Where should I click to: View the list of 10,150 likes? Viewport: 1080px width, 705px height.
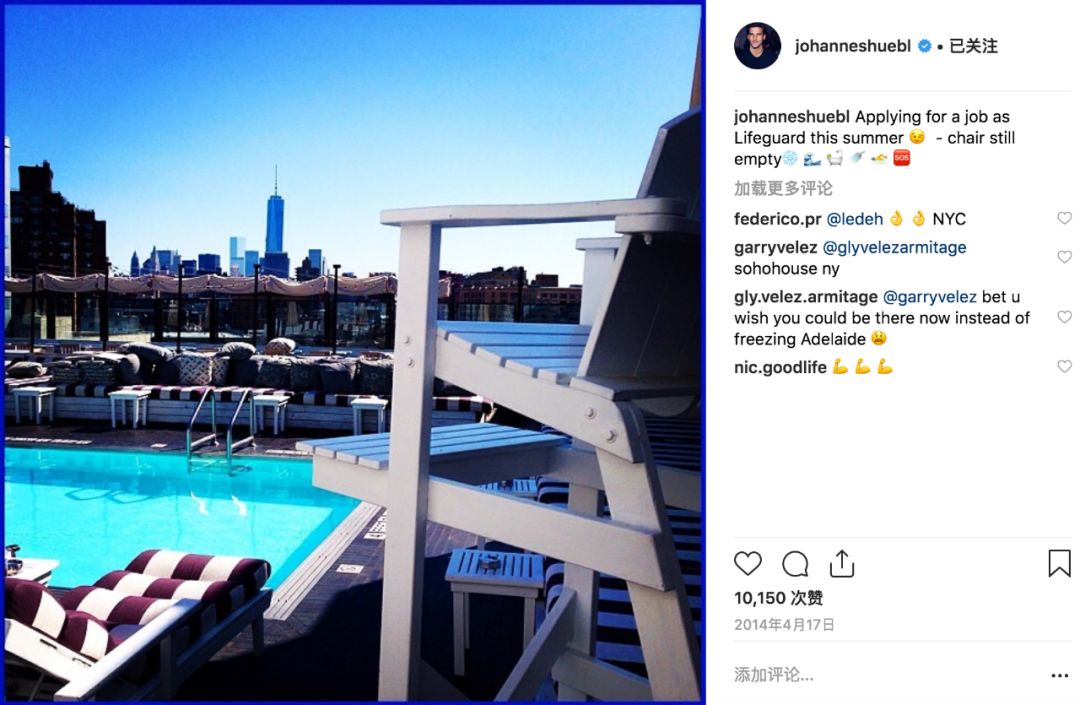[778, 598]
